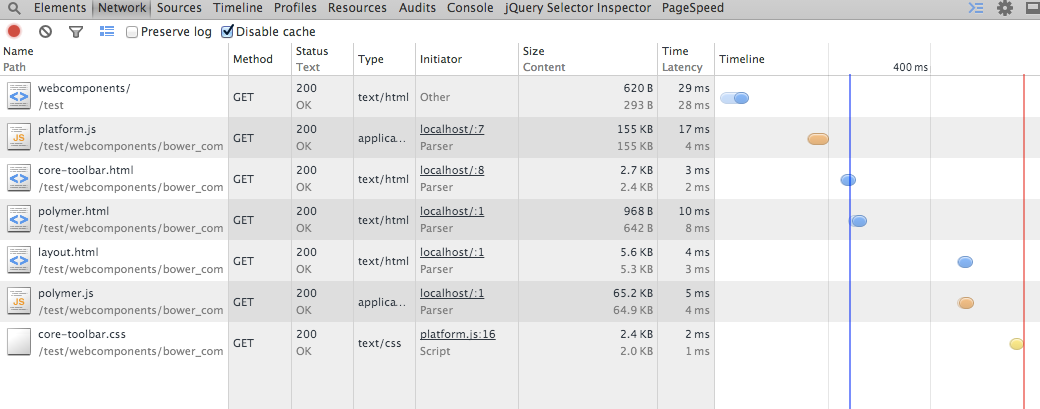Switch to the Elements tab
Viewport: 1040px width, 409px height.
coord(60,8)
